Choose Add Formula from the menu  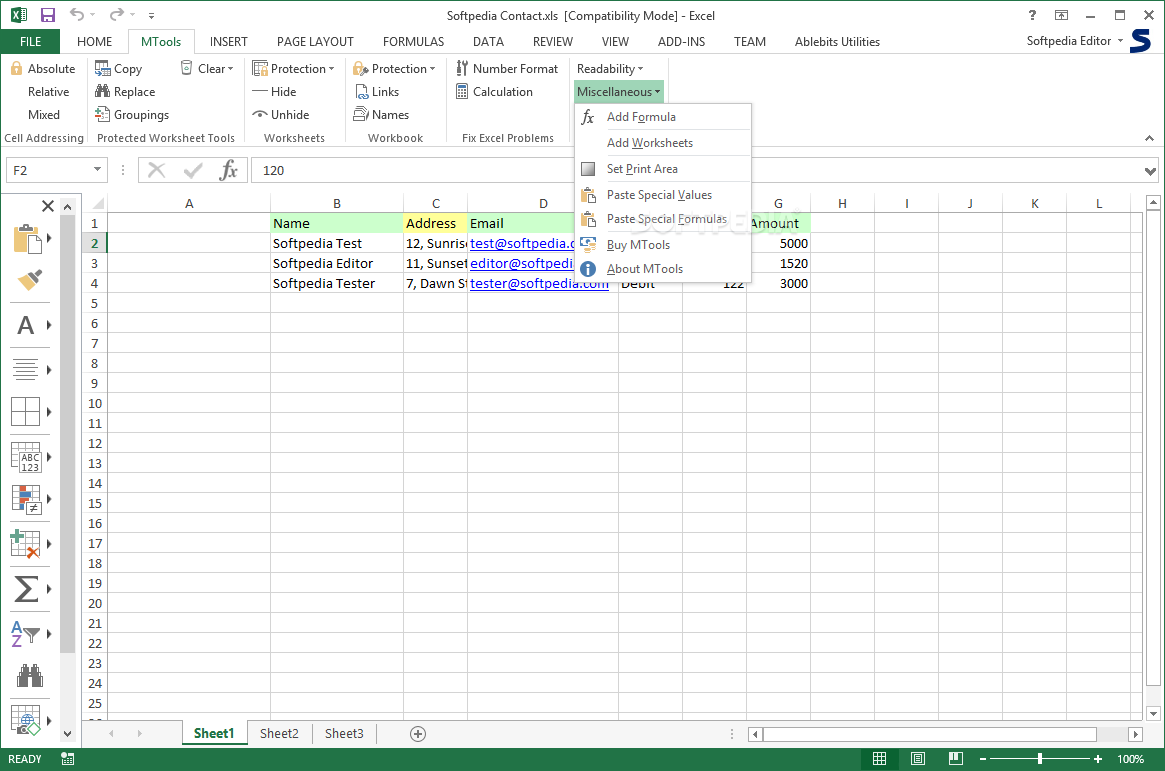pos(663,117)
